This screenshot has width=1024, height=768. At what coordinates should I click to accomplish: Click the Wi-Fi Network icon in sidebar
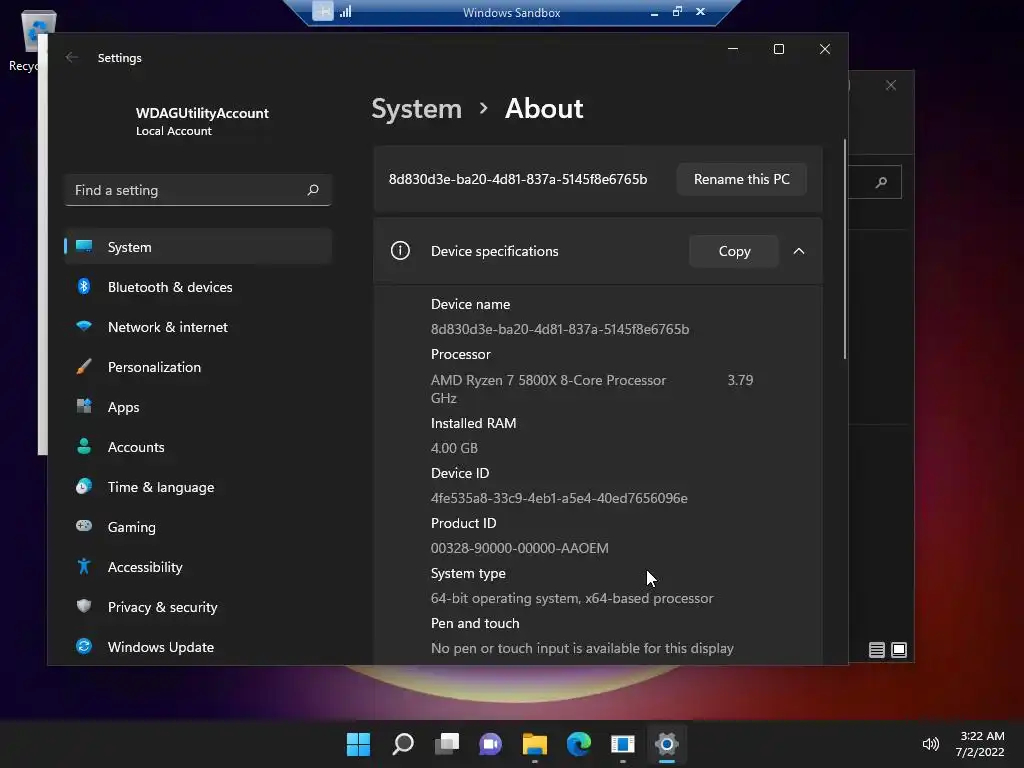(84, 326)
